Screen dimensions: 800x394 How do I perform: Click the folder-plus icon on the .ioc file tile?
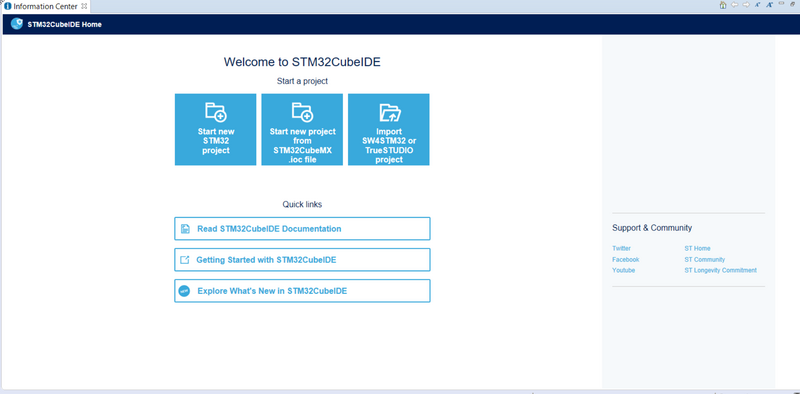pos(303,112)
